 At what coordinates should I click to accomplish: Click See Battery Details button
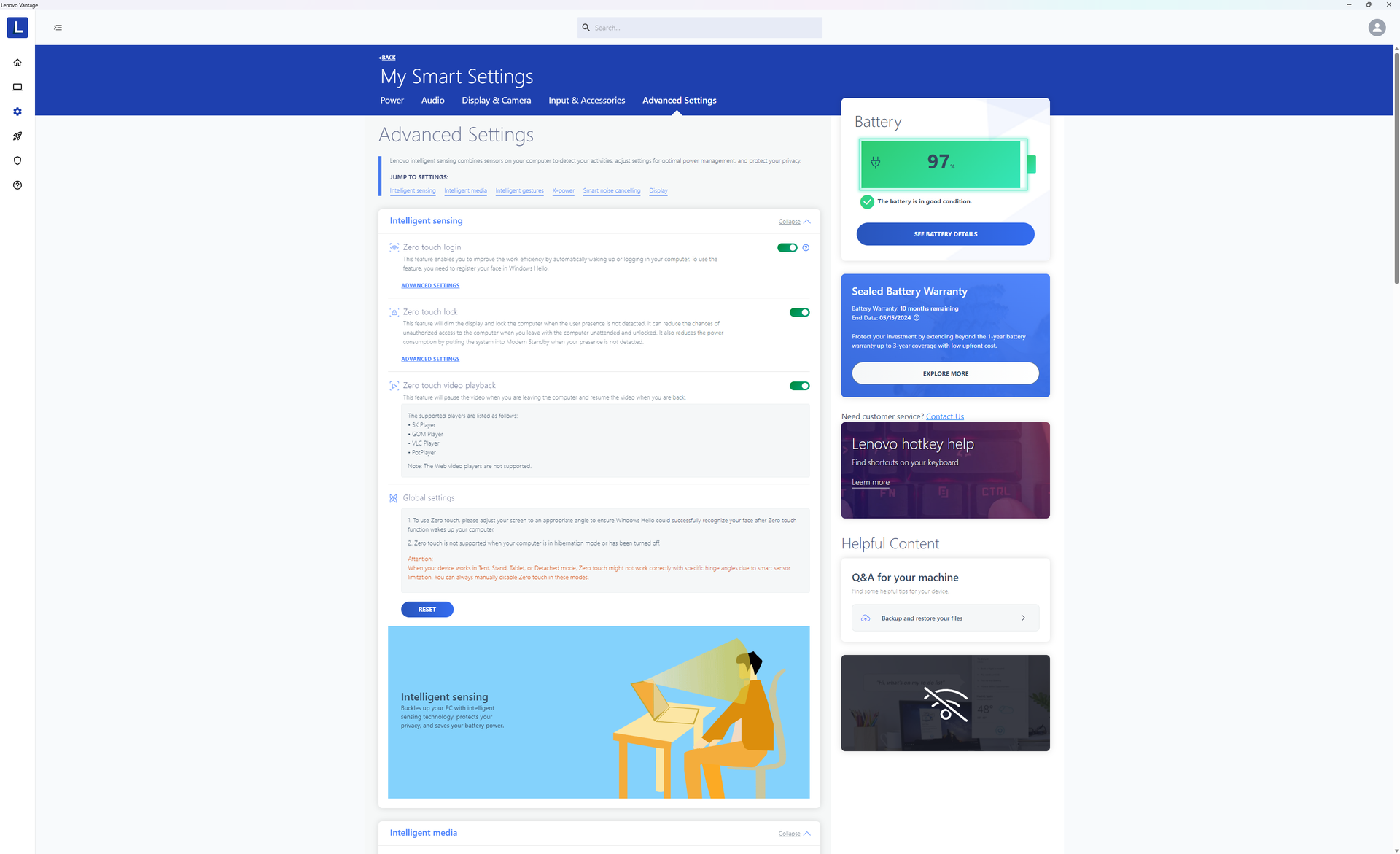(945, 234)
